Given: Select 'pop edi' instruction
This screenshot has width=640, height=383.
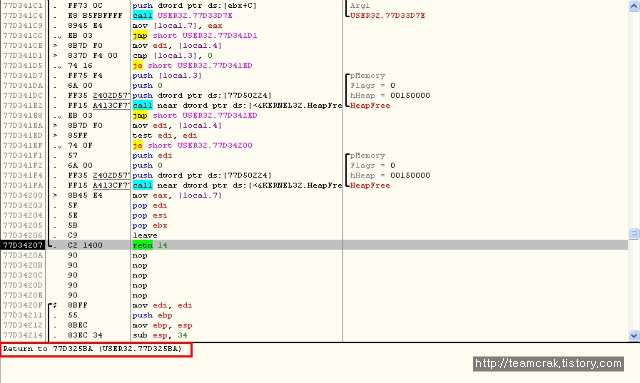Looking at the screenshot, I should click(x=150, y=205).
